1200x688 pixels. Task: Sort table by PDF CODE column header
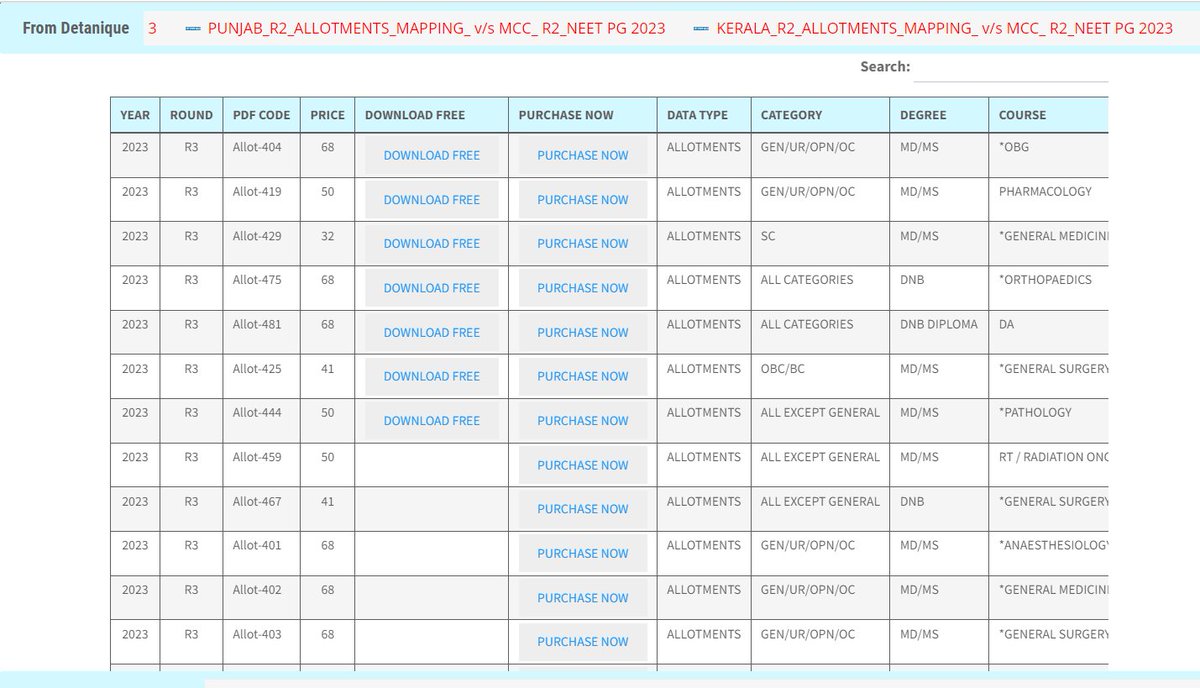pos(261,115)
